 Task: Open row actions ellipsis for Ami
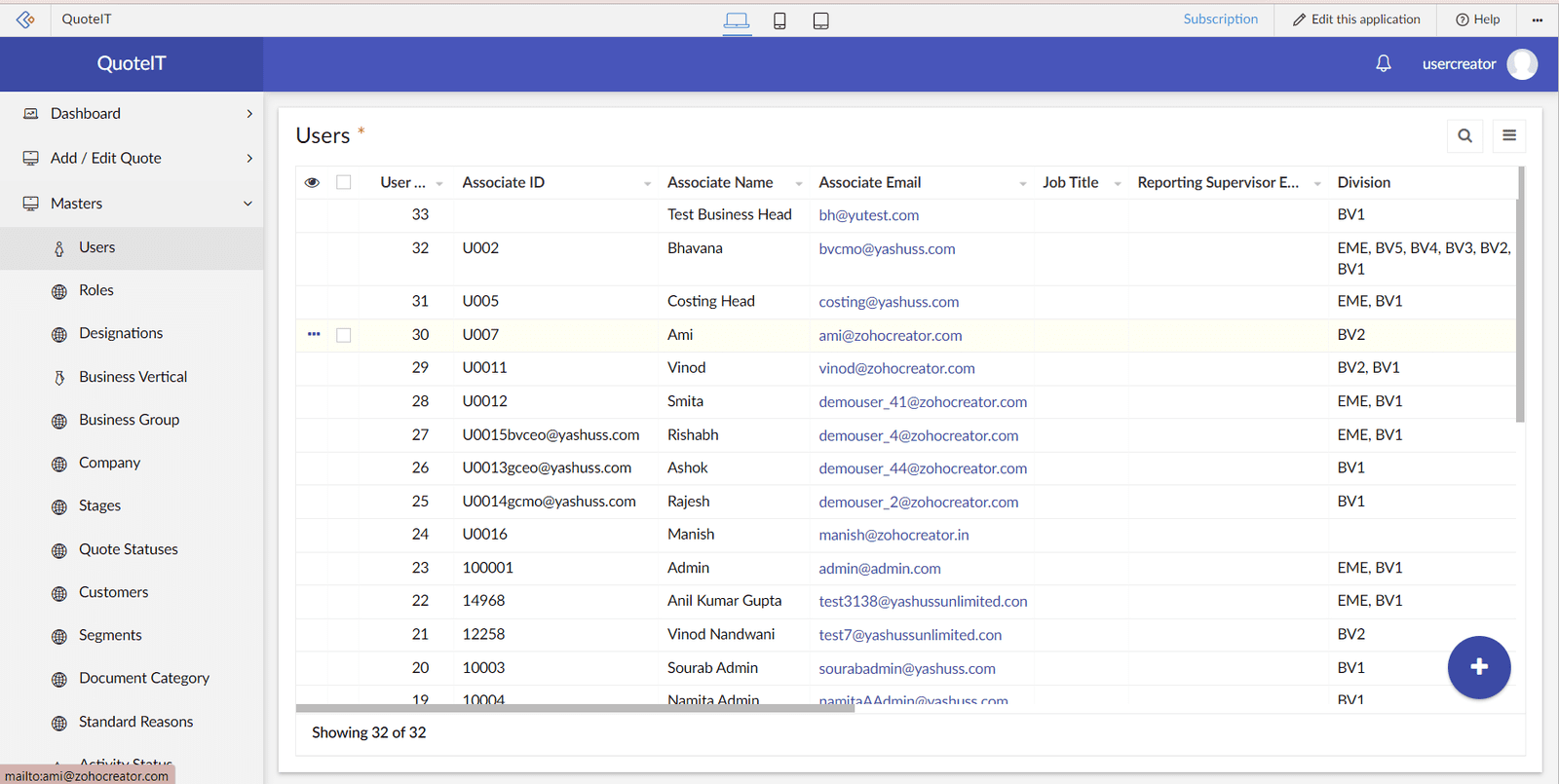point(314,334)
